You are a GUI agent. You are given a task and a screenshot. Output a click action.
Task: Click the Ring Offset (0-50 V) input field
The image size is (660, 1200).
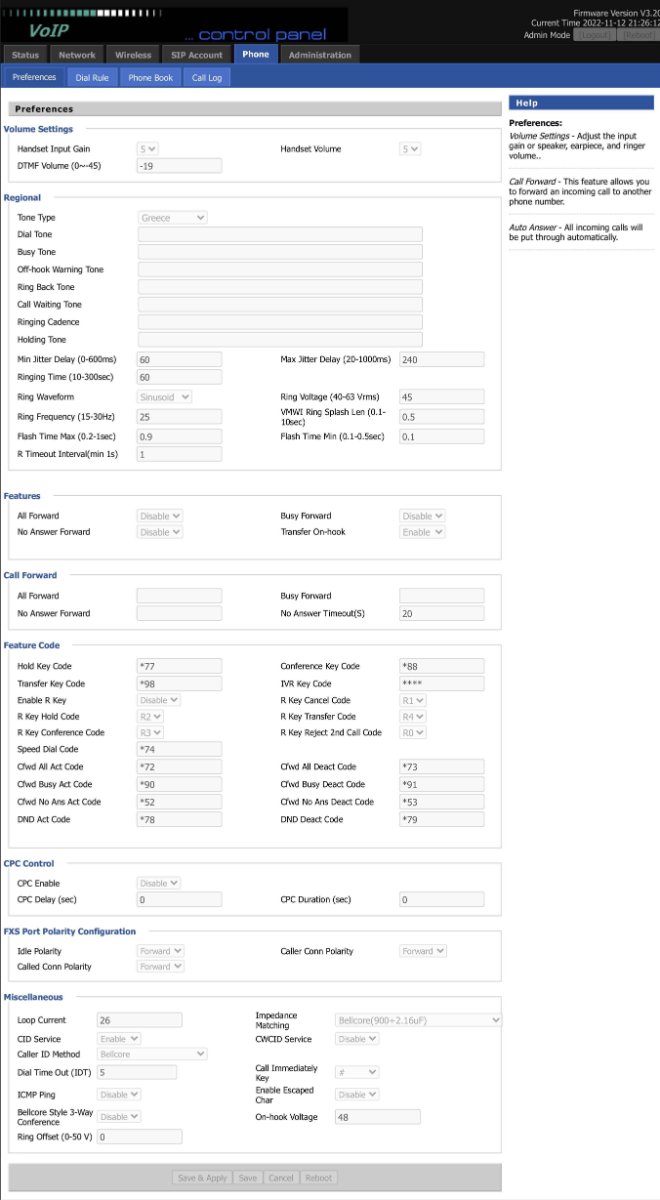click(x=139, y=1137)
